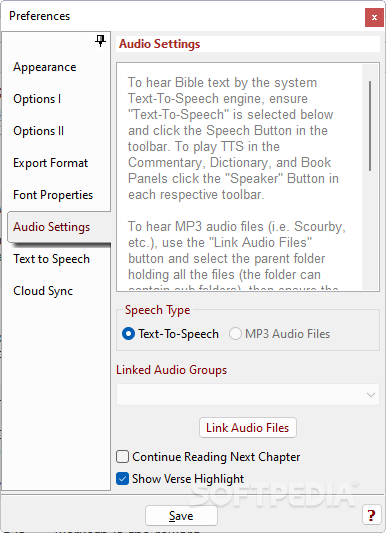Click the Save button

click(181, 516)
